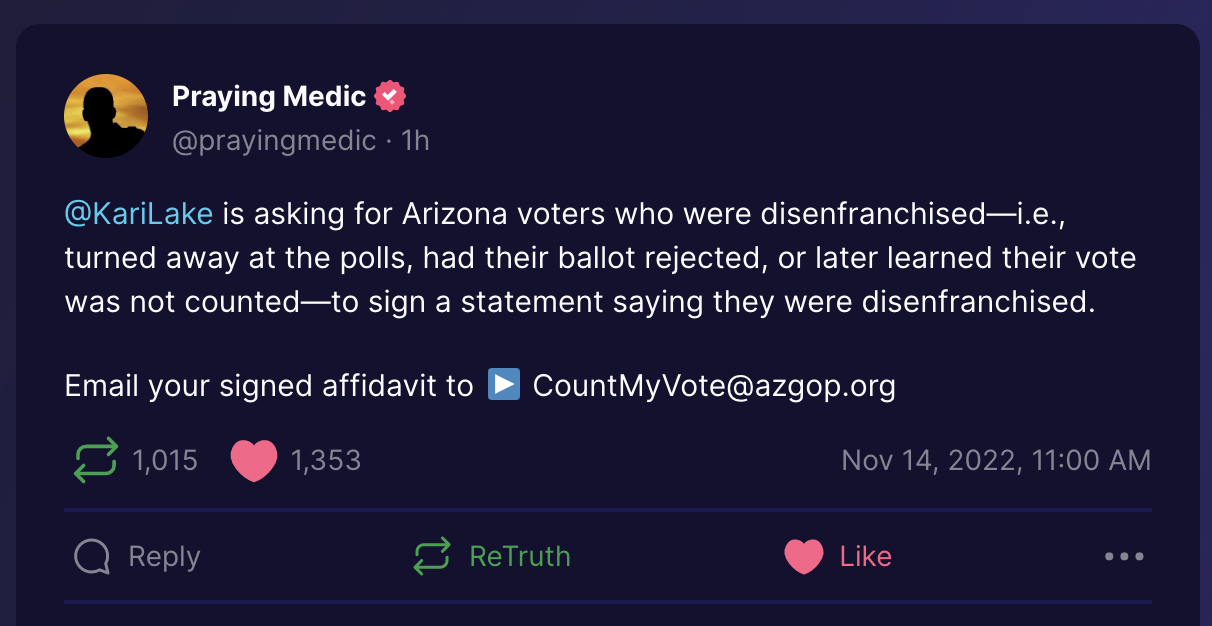The image size is (1212, 626).
Task: Click the 1h relative time label
Action: 415,141
